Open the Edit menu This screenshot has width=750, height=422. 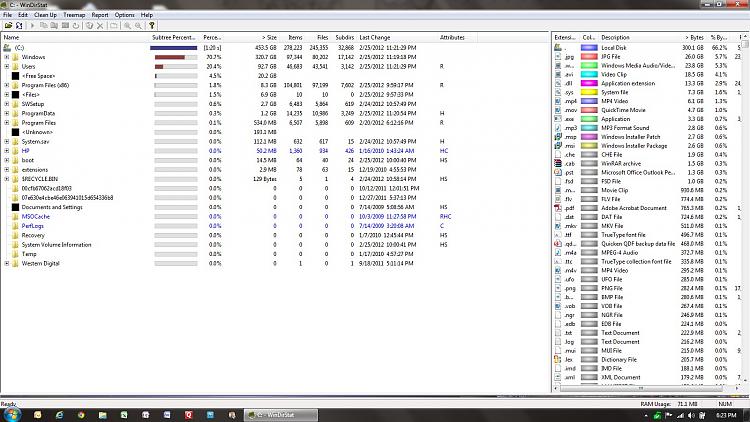point(22,15)
